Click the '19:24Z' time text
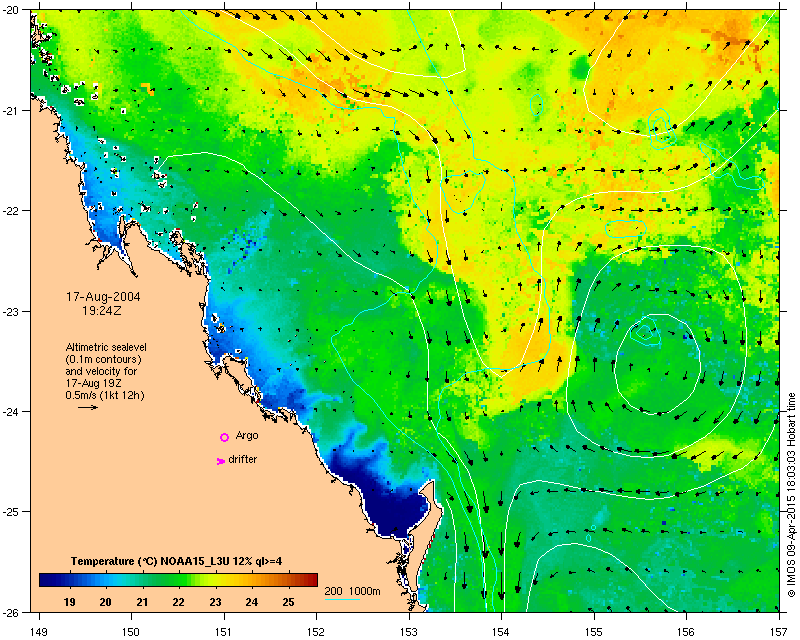 click(102, 310)
